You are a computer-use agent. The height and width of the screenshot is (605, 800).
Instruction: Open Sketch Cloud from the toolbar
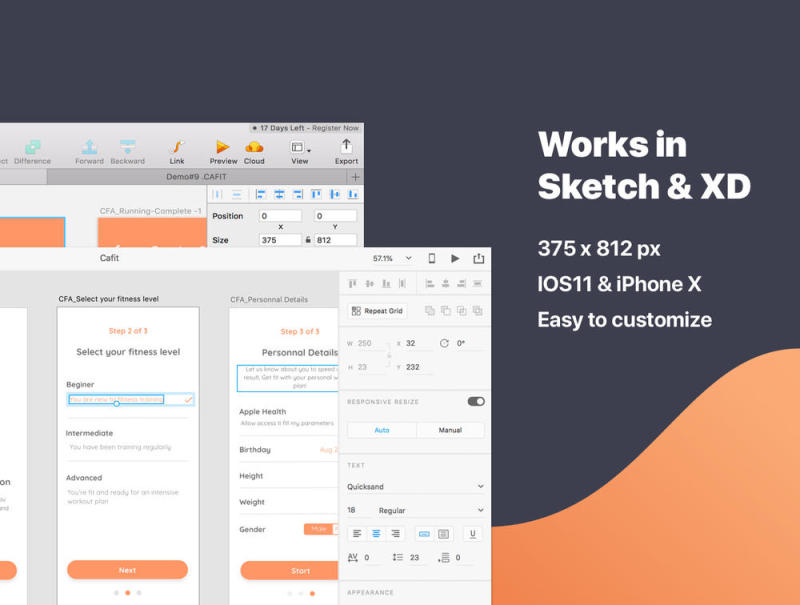pyautogui.click(x=252, y=148)
